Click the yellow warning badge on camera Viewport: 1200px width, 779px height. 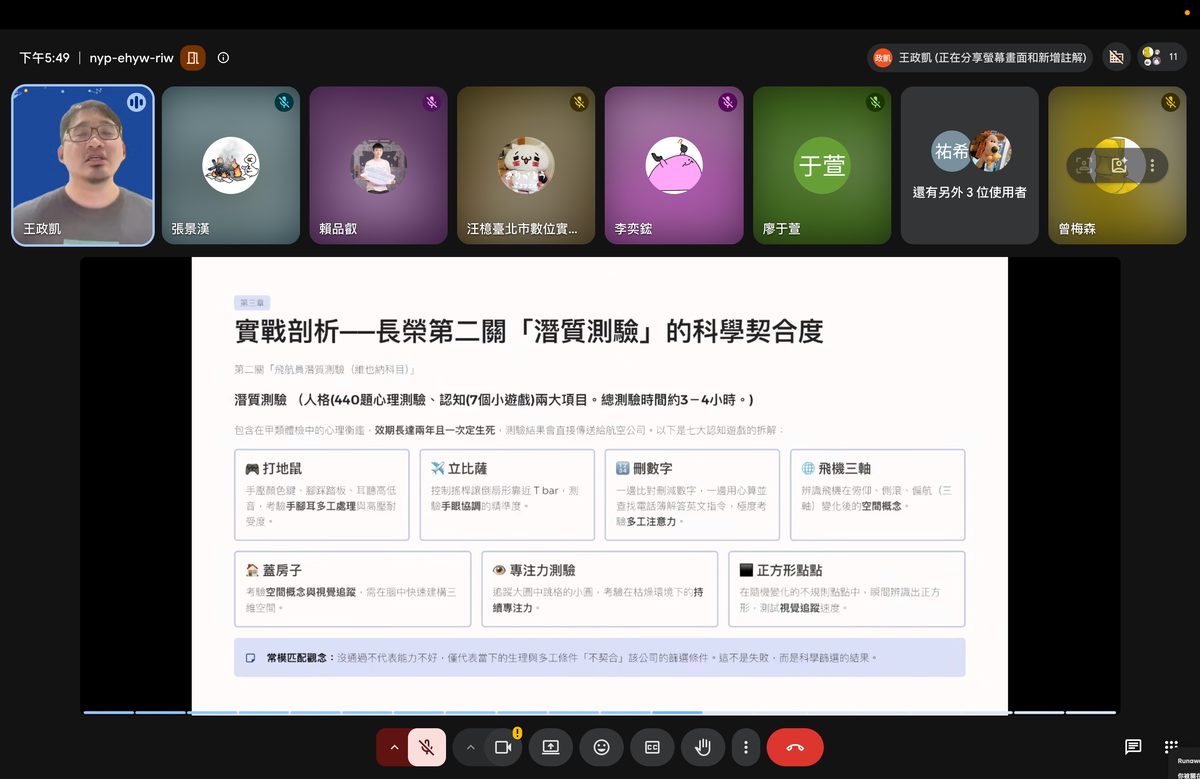pos(517,733)
